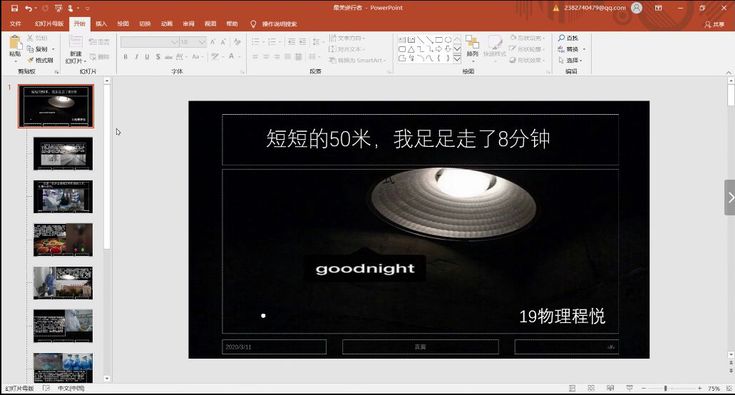Click the Undo arrow icon
Image resolution: width=735 pixels, height=395 pixels.
click(29, 8)
